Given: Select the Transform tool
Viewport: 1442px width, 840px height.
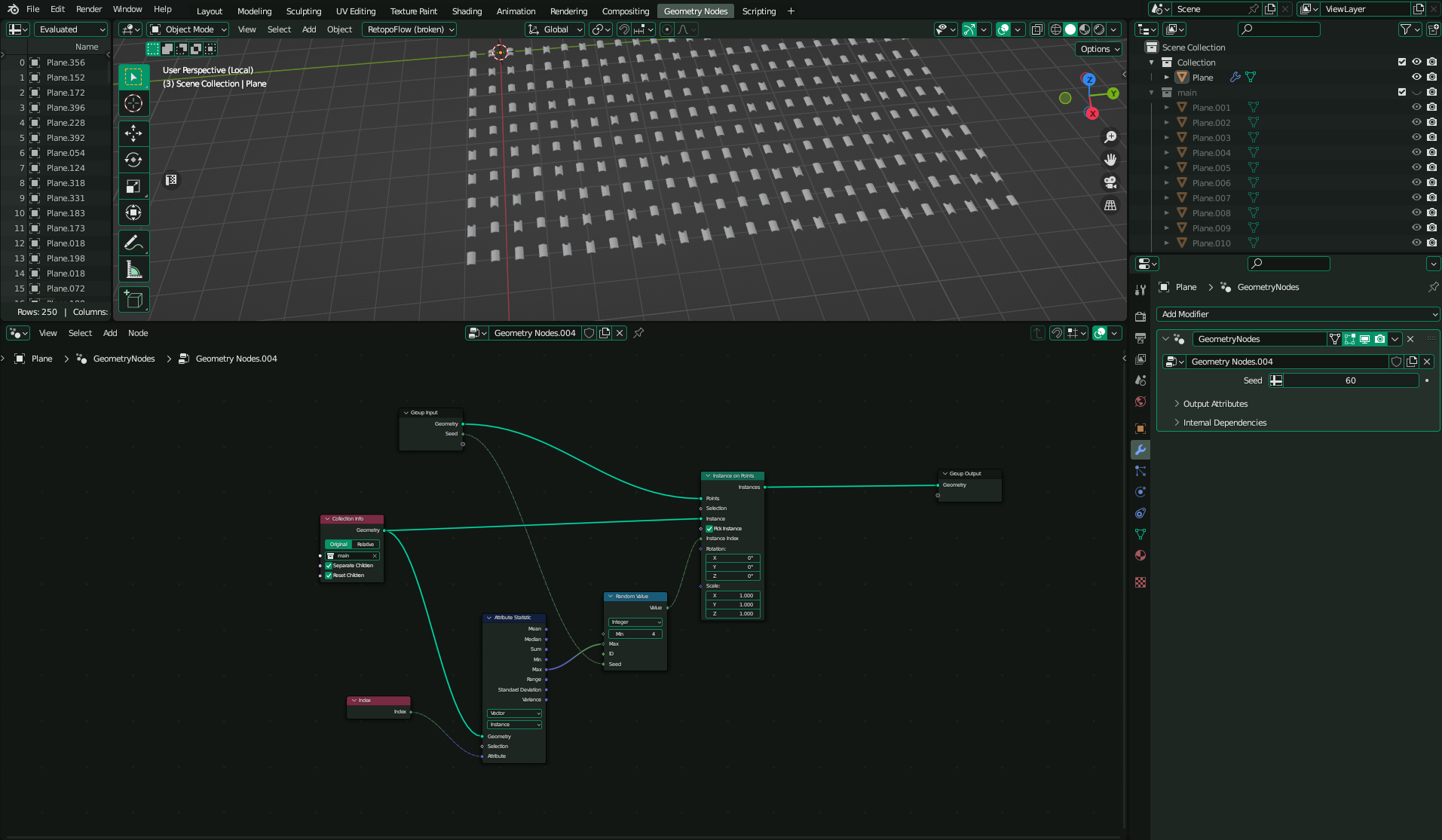Looking at the screenshot, I should [x=133, y=212].
